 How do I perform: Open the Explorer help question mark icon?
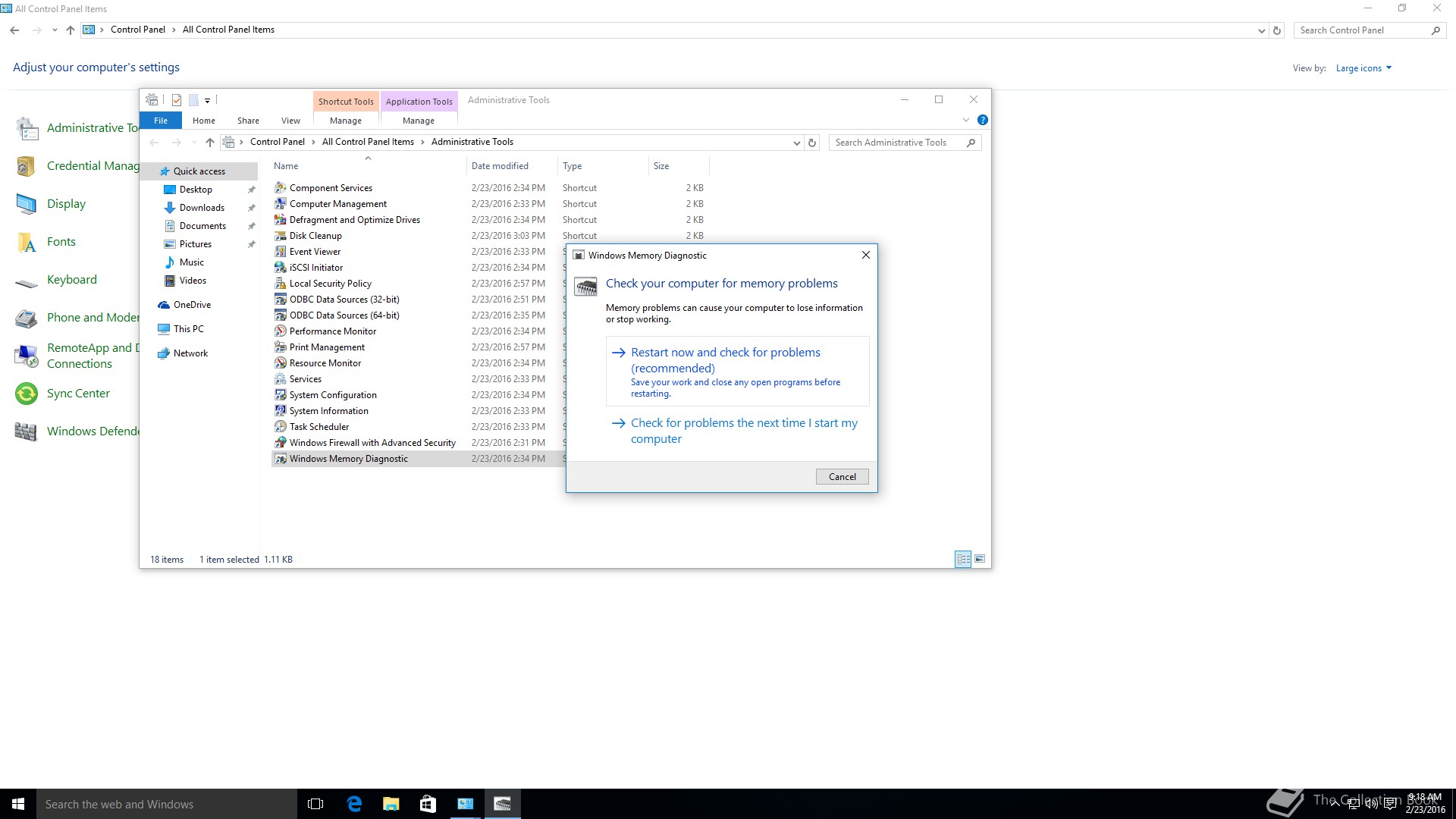[x=983, y=120]
